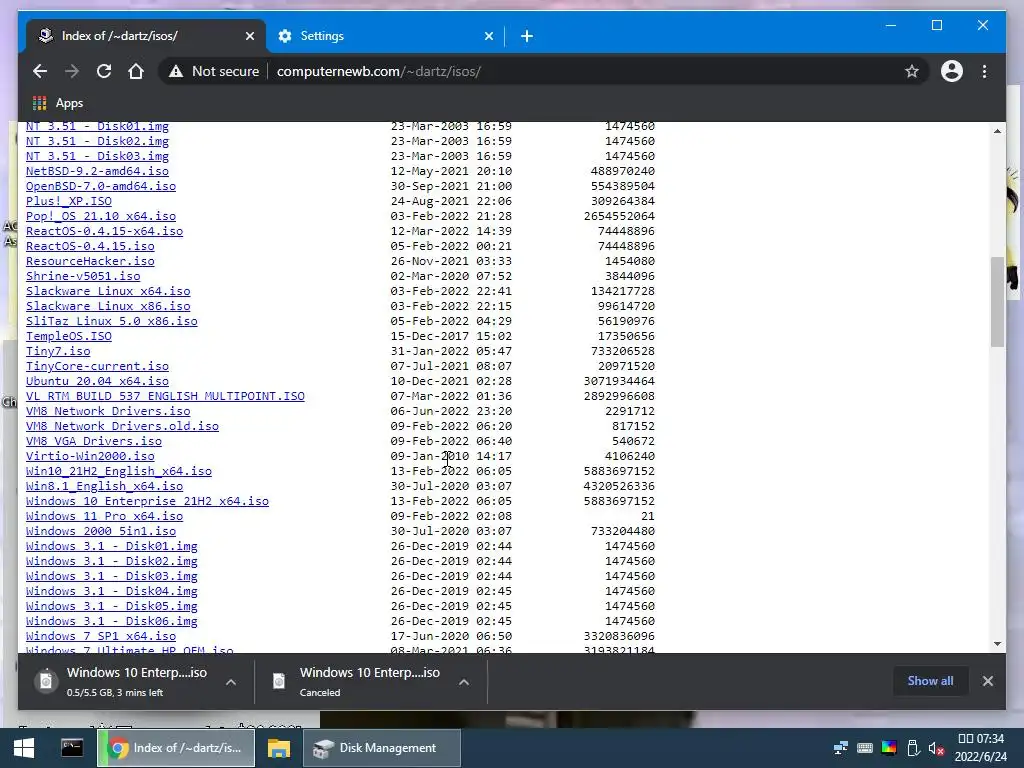1024x768 pixels.
Task: Select the Index of /~dartz/isos/ tab
Action: (x=146, y=36)
